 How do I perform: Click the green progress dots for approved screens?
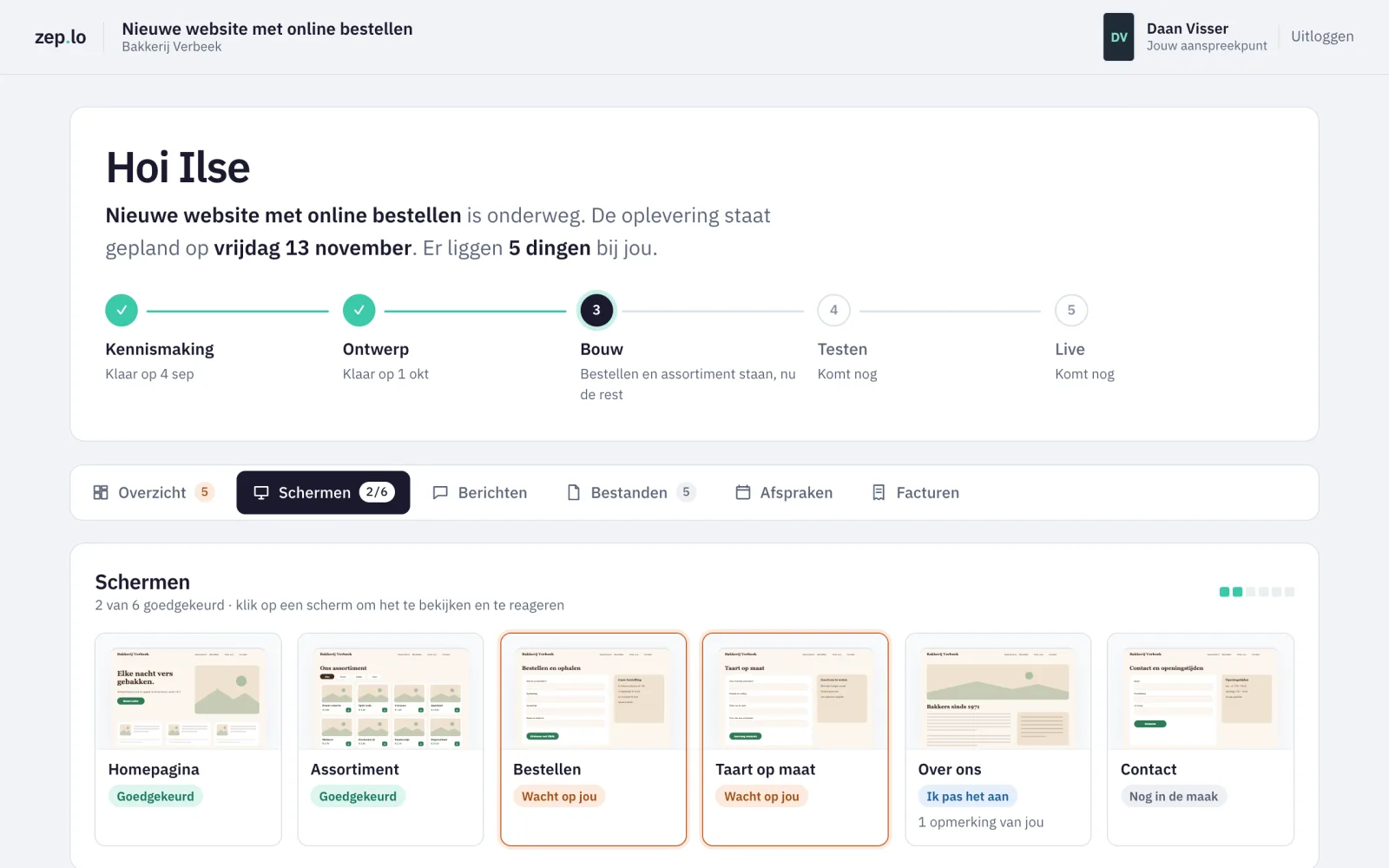tap(1231, 592)
